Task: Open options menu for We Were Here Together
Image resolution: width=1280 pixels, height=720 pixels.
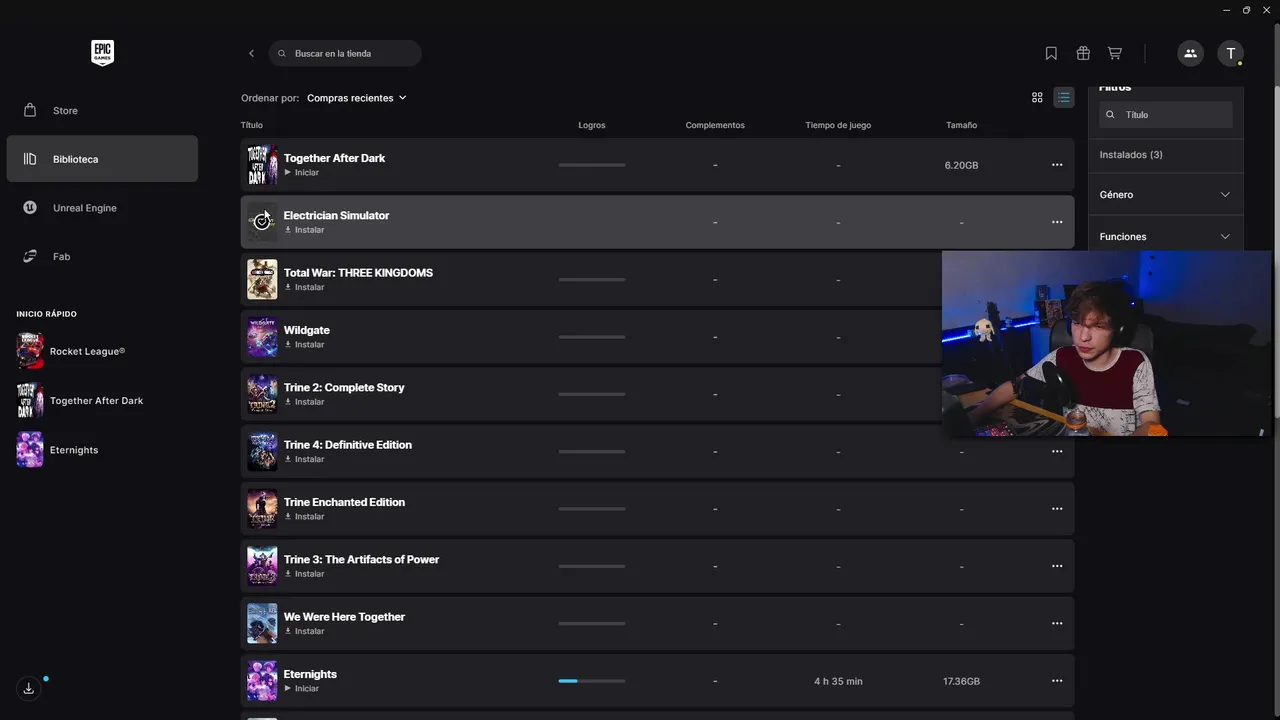Action: (x=1057, y=623)
